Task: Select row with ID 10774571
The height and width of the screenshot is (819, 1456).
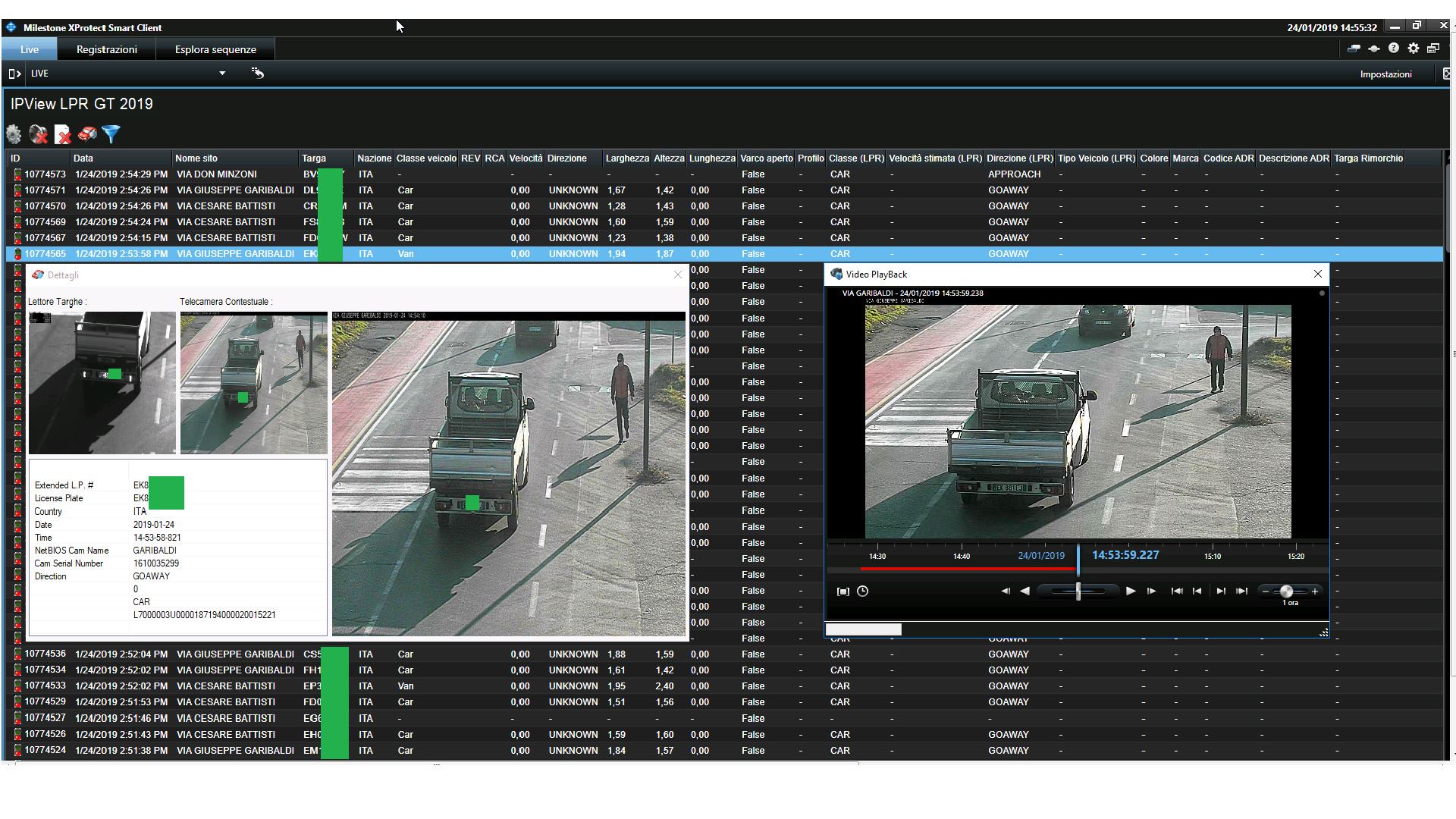Action: [x=724, y=190]
